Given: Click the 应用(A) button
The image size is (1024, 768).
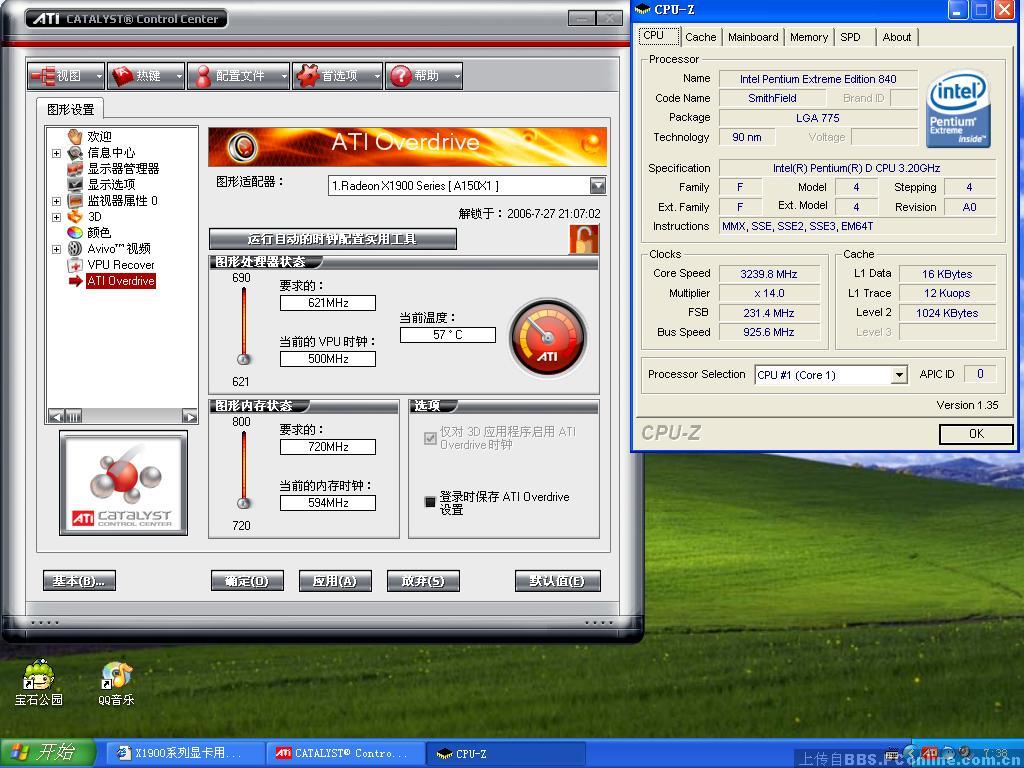Looking at the screenshot, I should point(335,581).
